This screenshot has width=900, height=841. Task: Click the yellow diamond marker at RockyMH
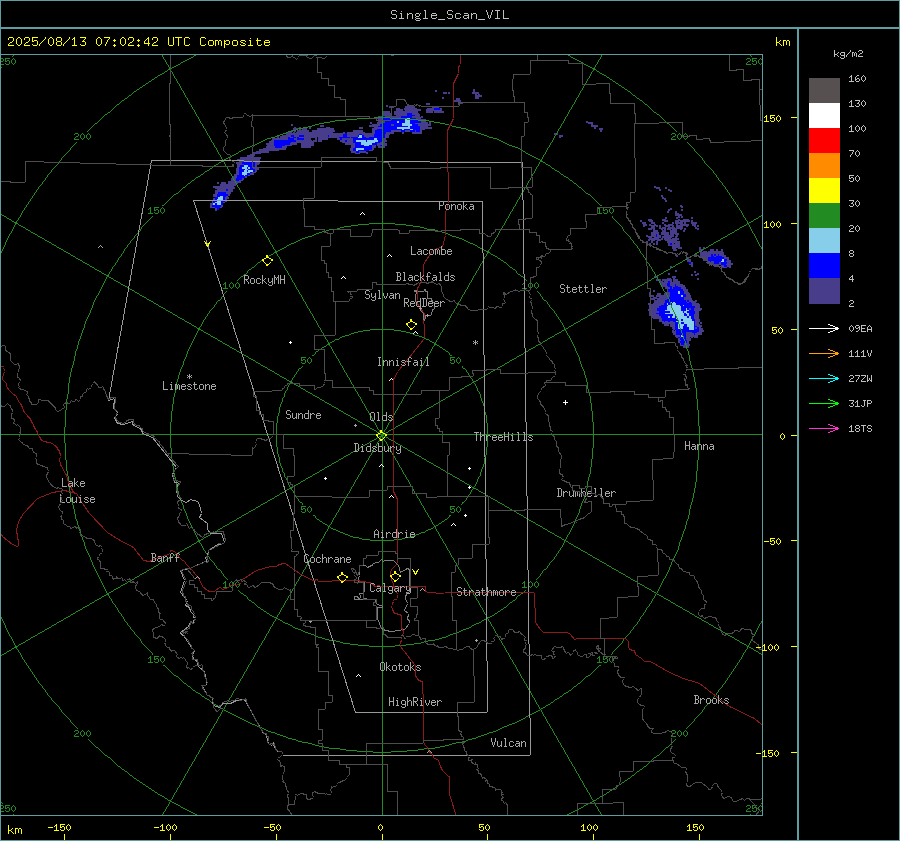pos(267,261)
